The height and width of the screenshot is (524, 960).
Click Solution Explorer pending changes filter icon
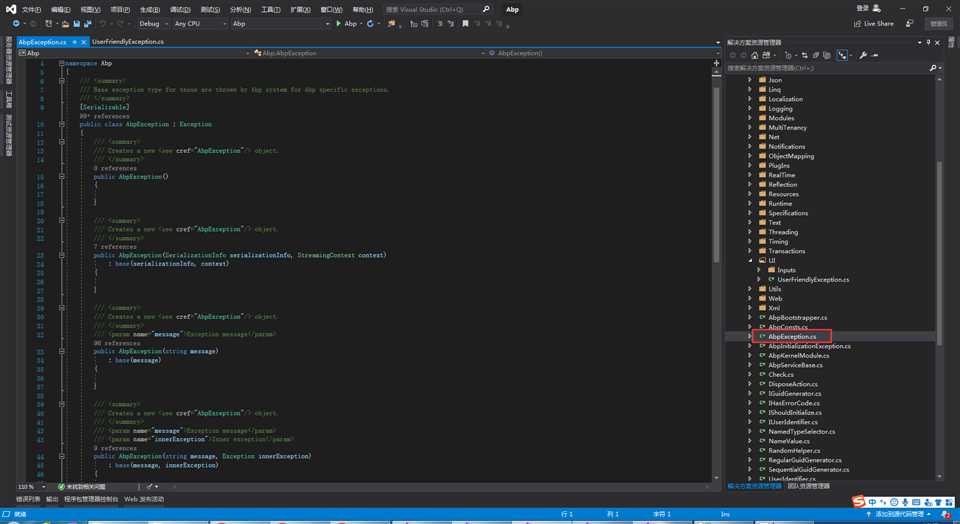789,55
